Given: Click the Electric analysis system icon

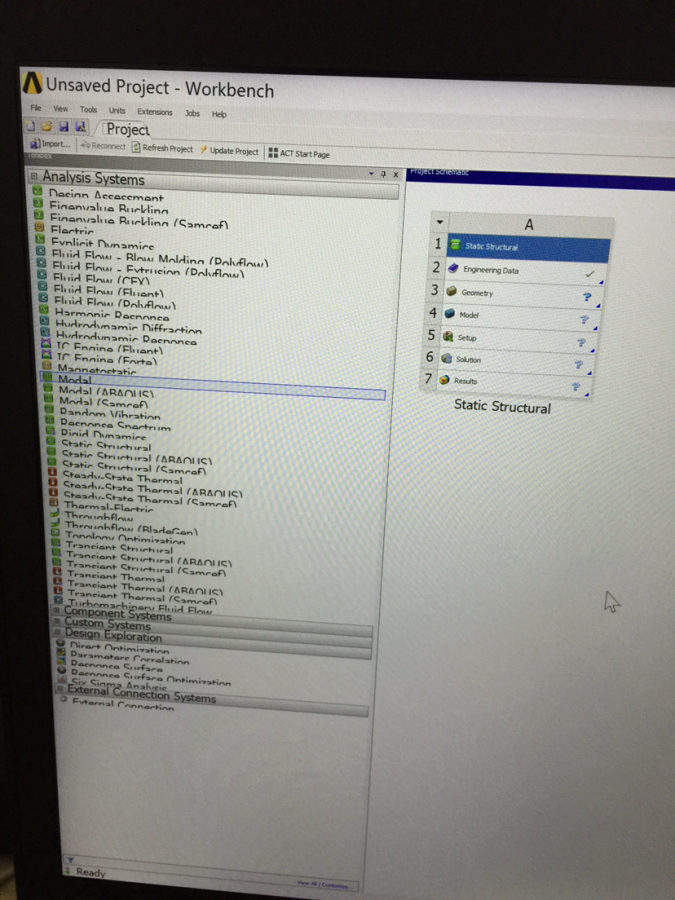Looking at the screenshot, I should 39,227.
